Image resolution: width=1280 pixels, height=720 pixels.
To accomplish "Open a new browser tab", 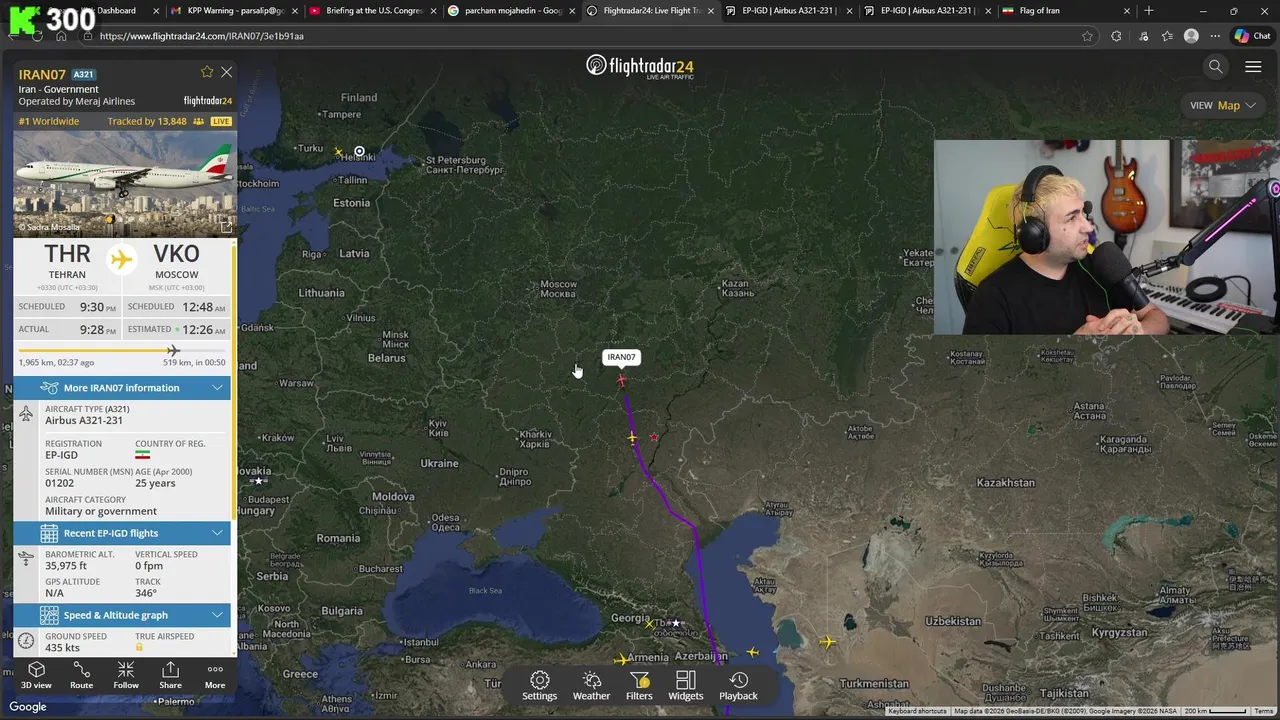I will pos(1149,11).
